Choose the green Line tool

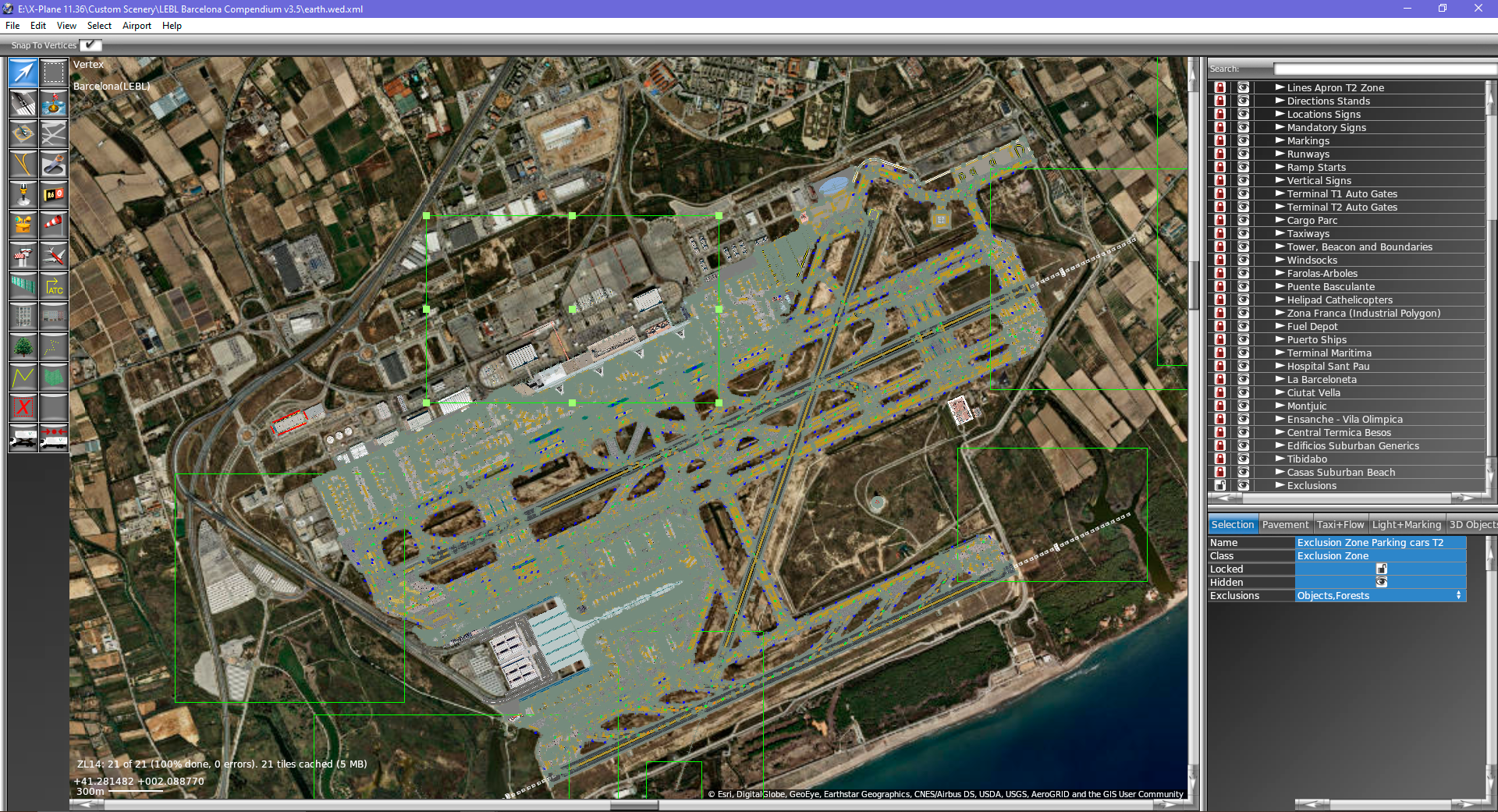pyautogui.click(x=23, y=378)
